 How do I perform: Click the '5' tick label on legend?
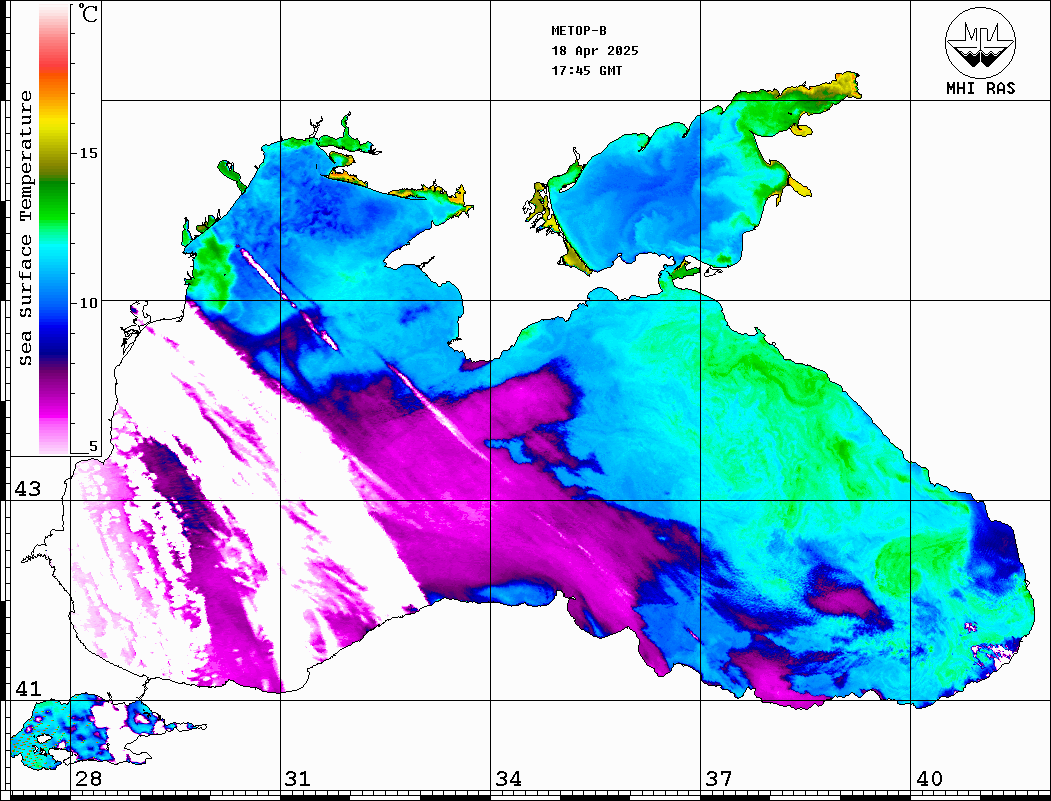tap(93, 446)
